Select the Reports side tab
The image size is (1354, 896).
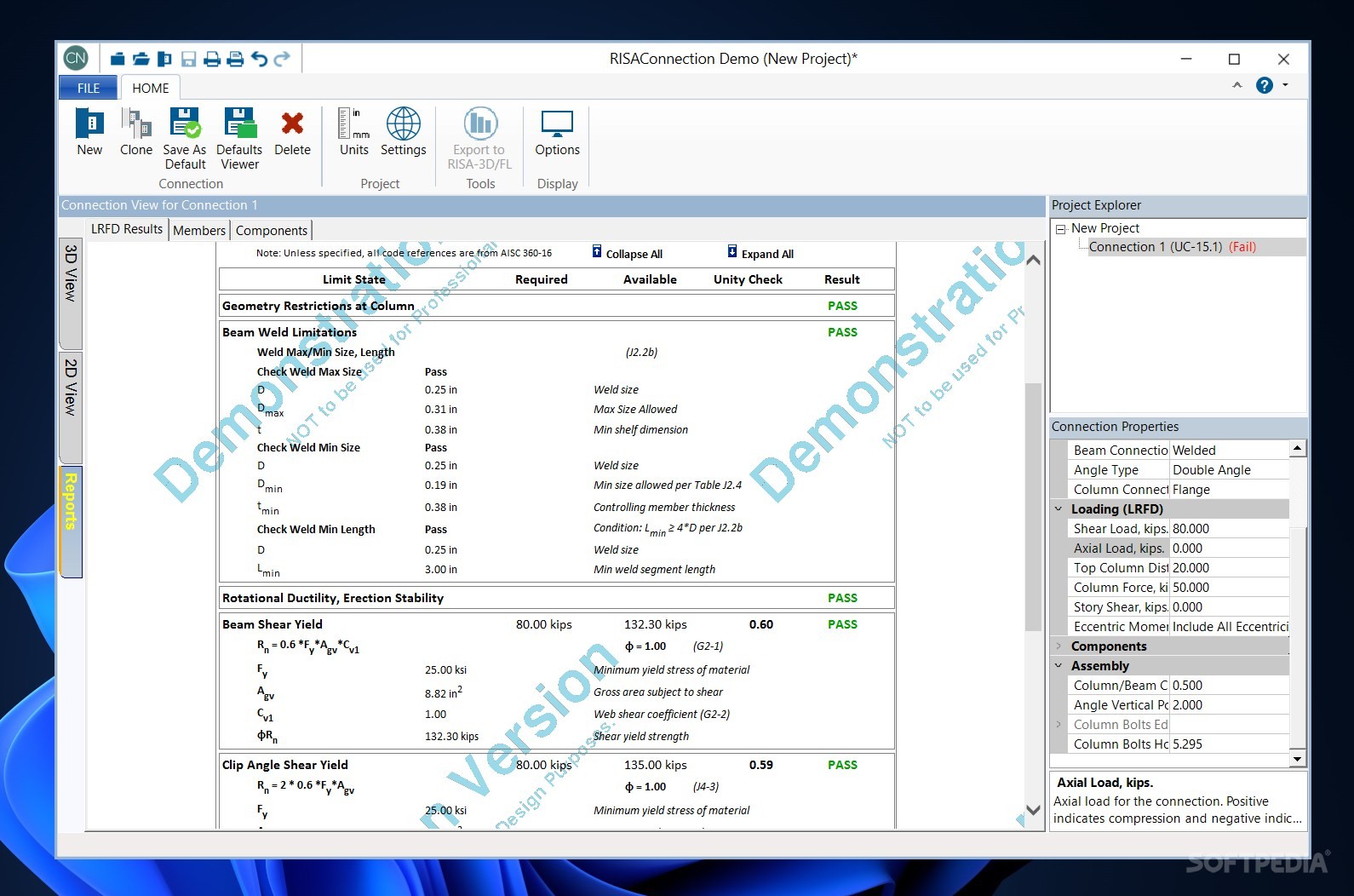71,521
